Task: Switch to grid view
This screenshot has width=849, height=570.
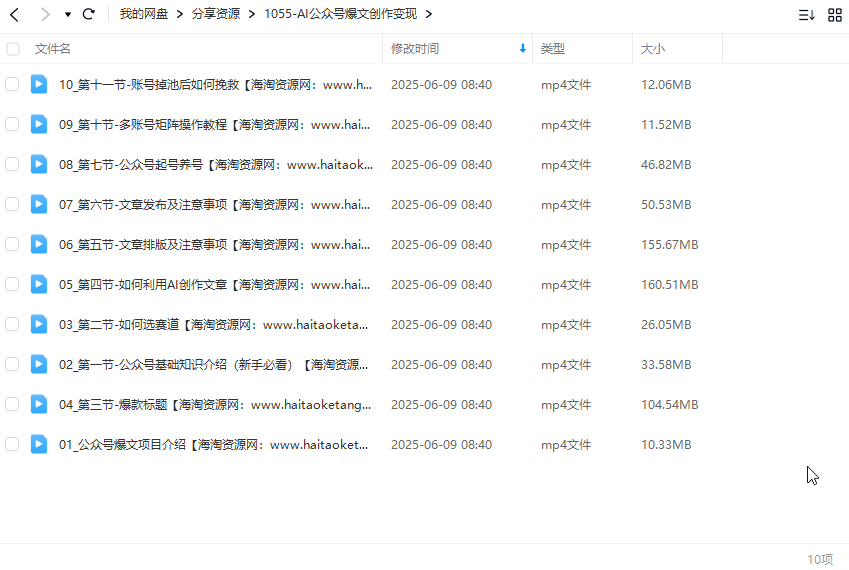Action: click(835, 15)
